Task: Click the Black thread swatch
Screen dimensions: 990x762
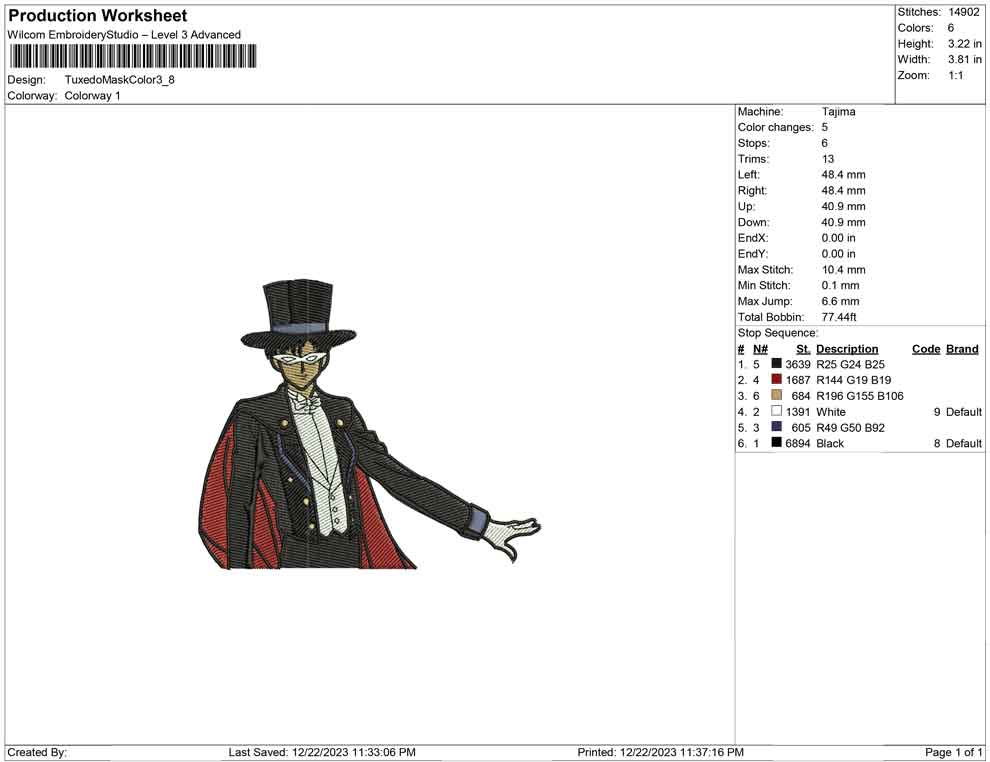Action: coord(777,443)
